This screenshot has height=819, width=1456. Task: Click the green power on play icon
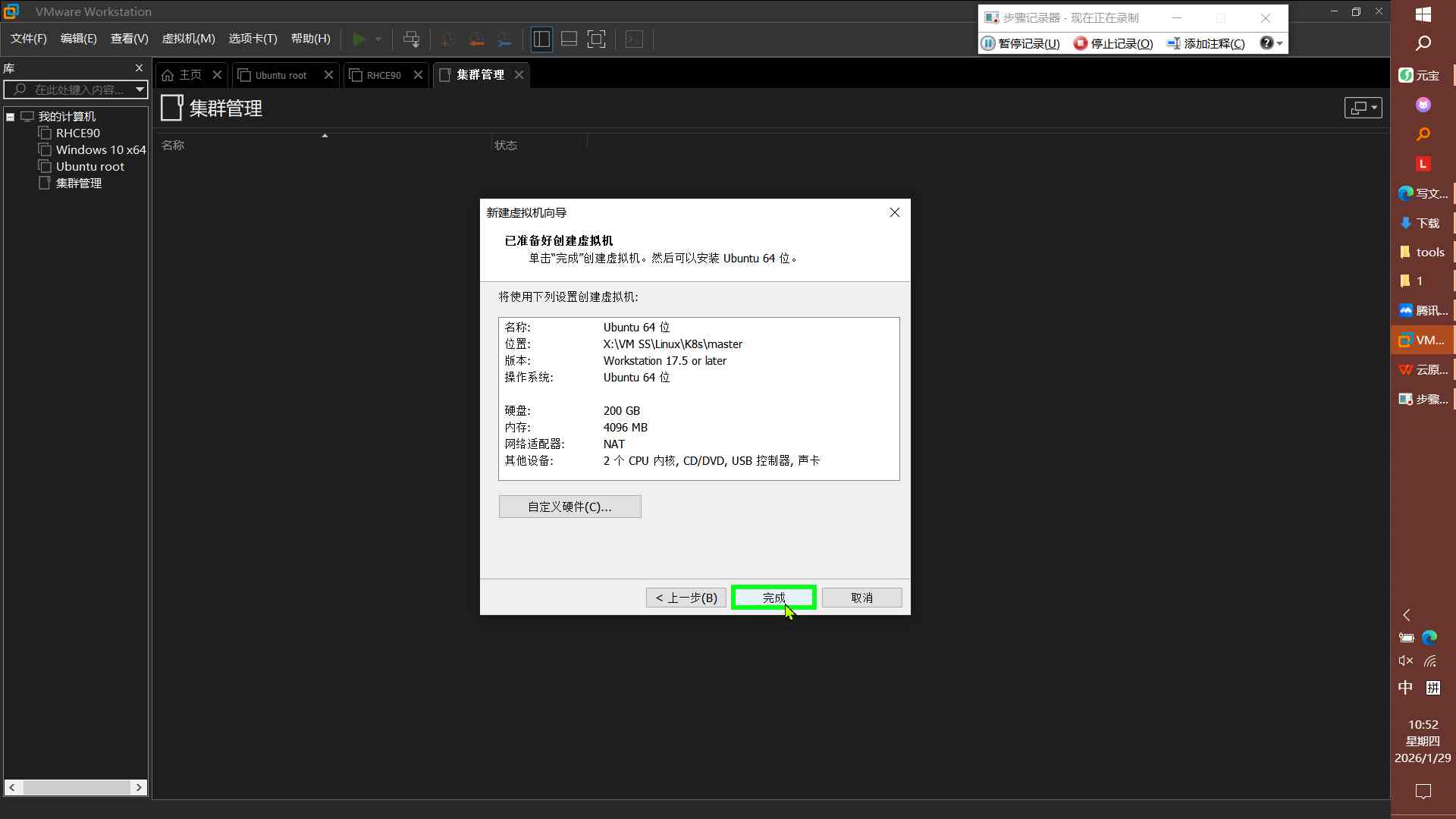359,39
